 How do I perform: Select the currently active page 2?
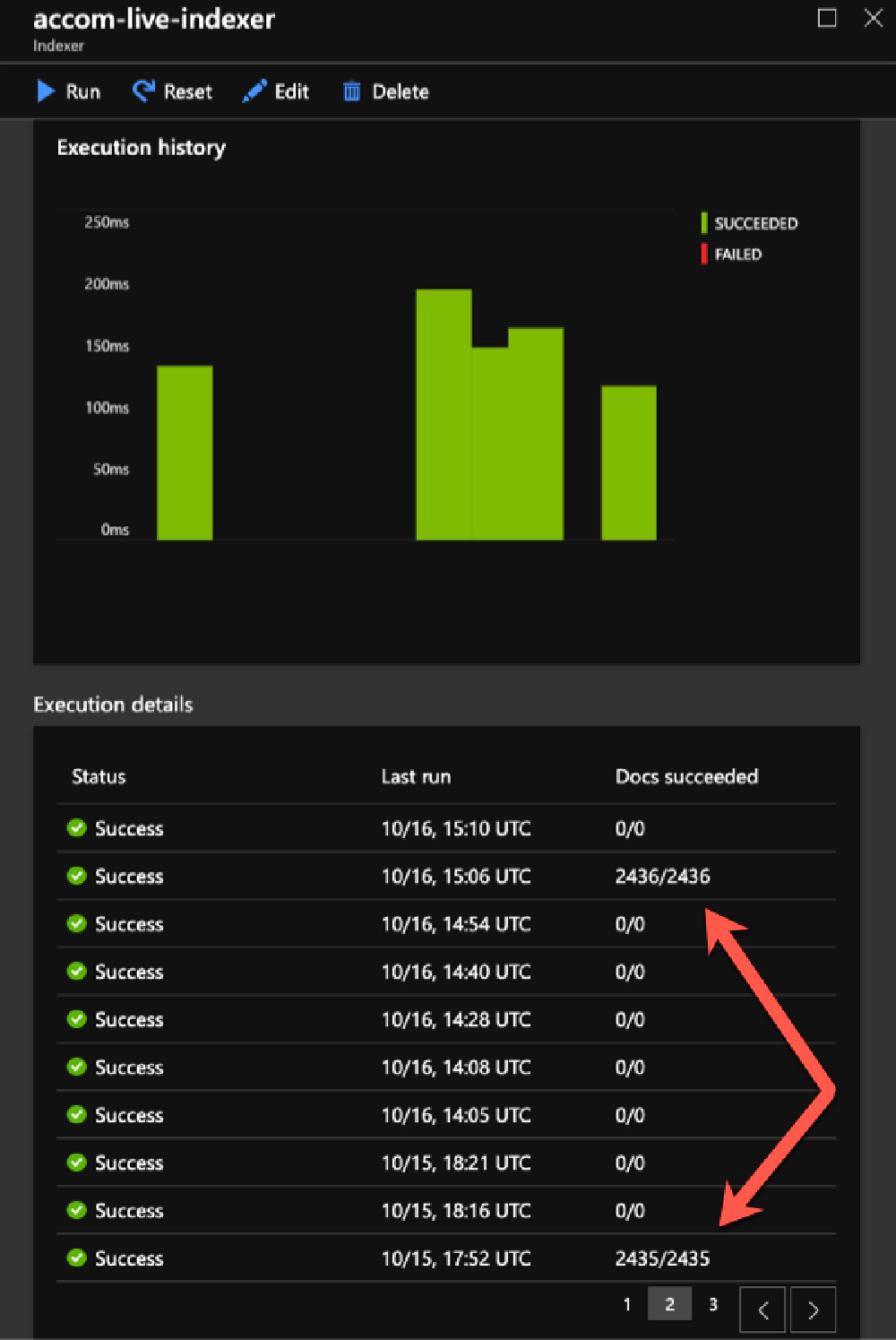click(x=669, y=1304)
